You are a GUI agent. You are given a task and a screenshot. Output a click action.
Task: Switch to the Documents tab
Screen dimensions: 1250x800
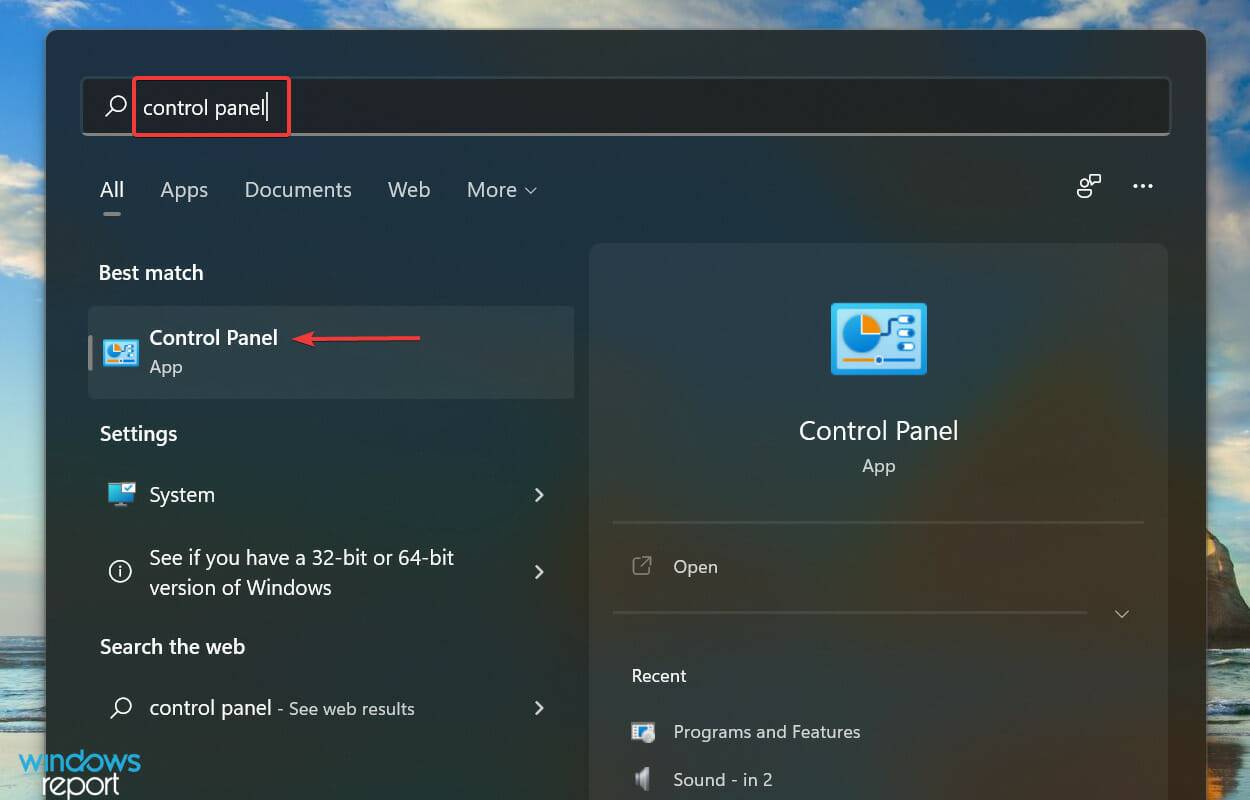298,190
